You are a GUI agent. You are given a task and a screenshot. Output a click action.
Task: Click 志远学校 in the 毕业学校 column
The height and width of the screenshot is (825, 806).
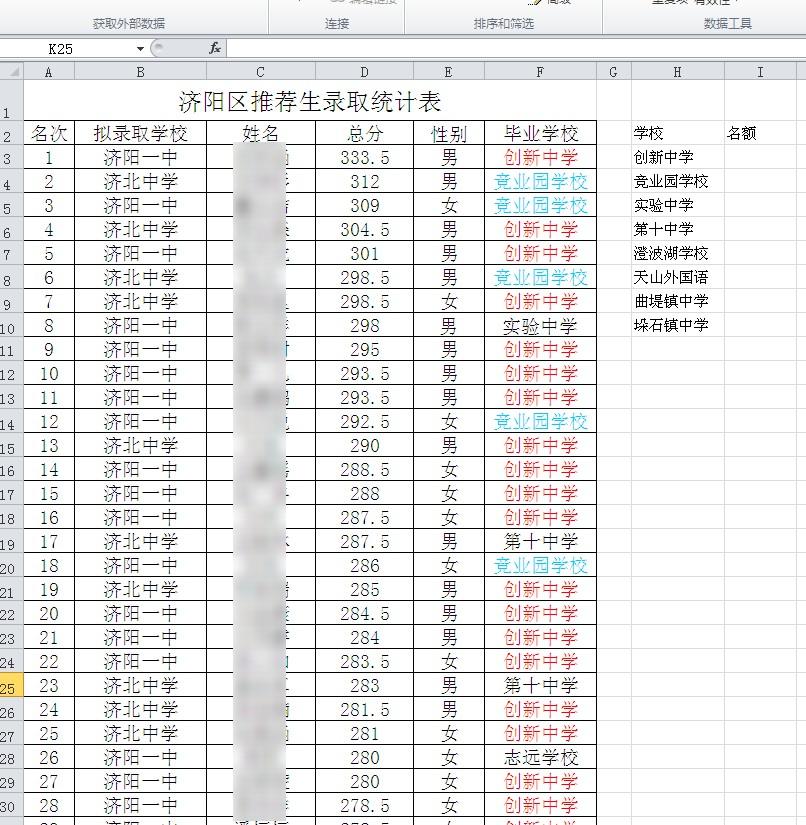pyautogui.click(x=540, y=758)
